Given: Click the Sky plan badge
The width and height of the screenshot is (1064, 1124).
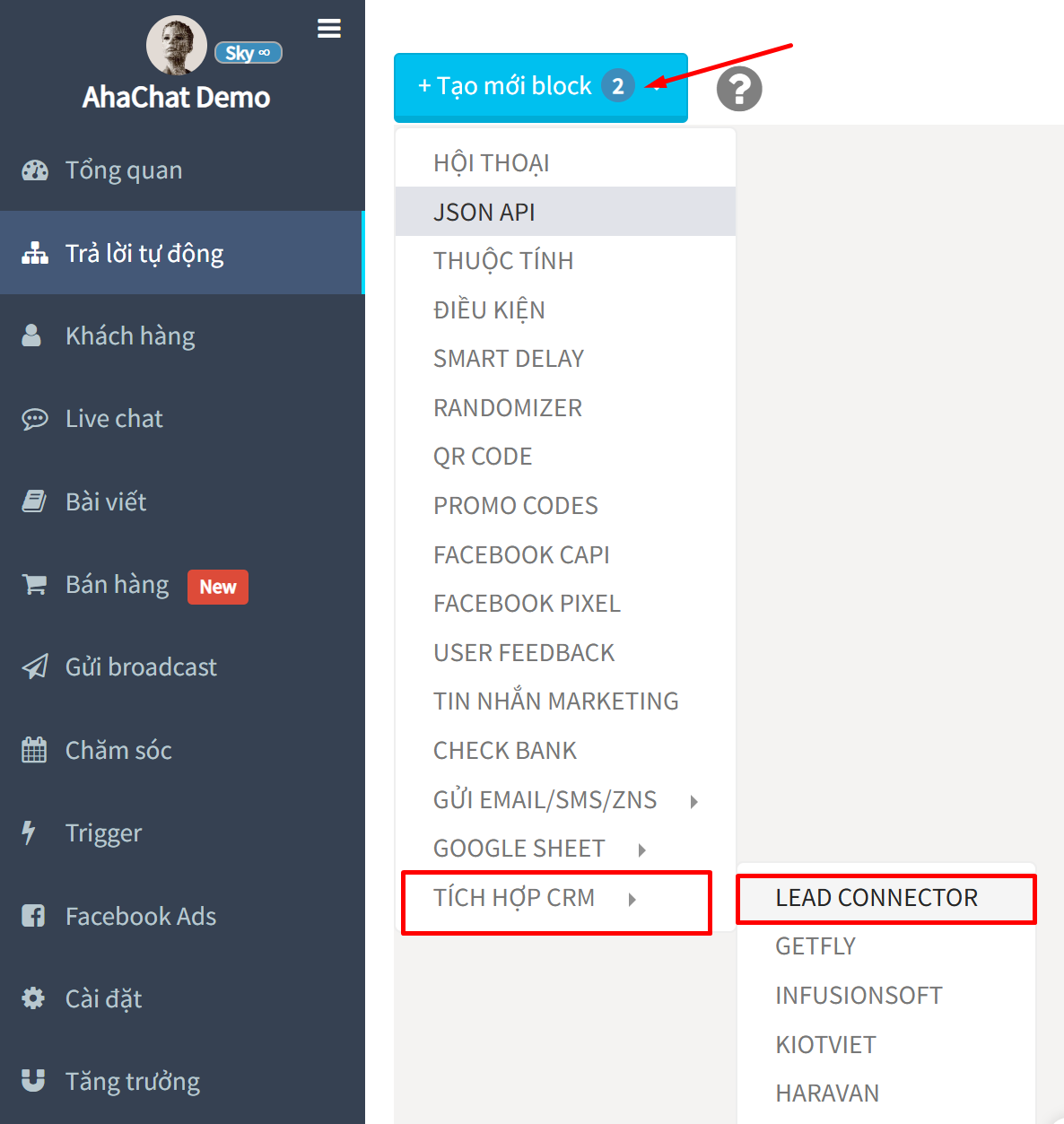Looking at the screenshot, I should tap(249, 53).
